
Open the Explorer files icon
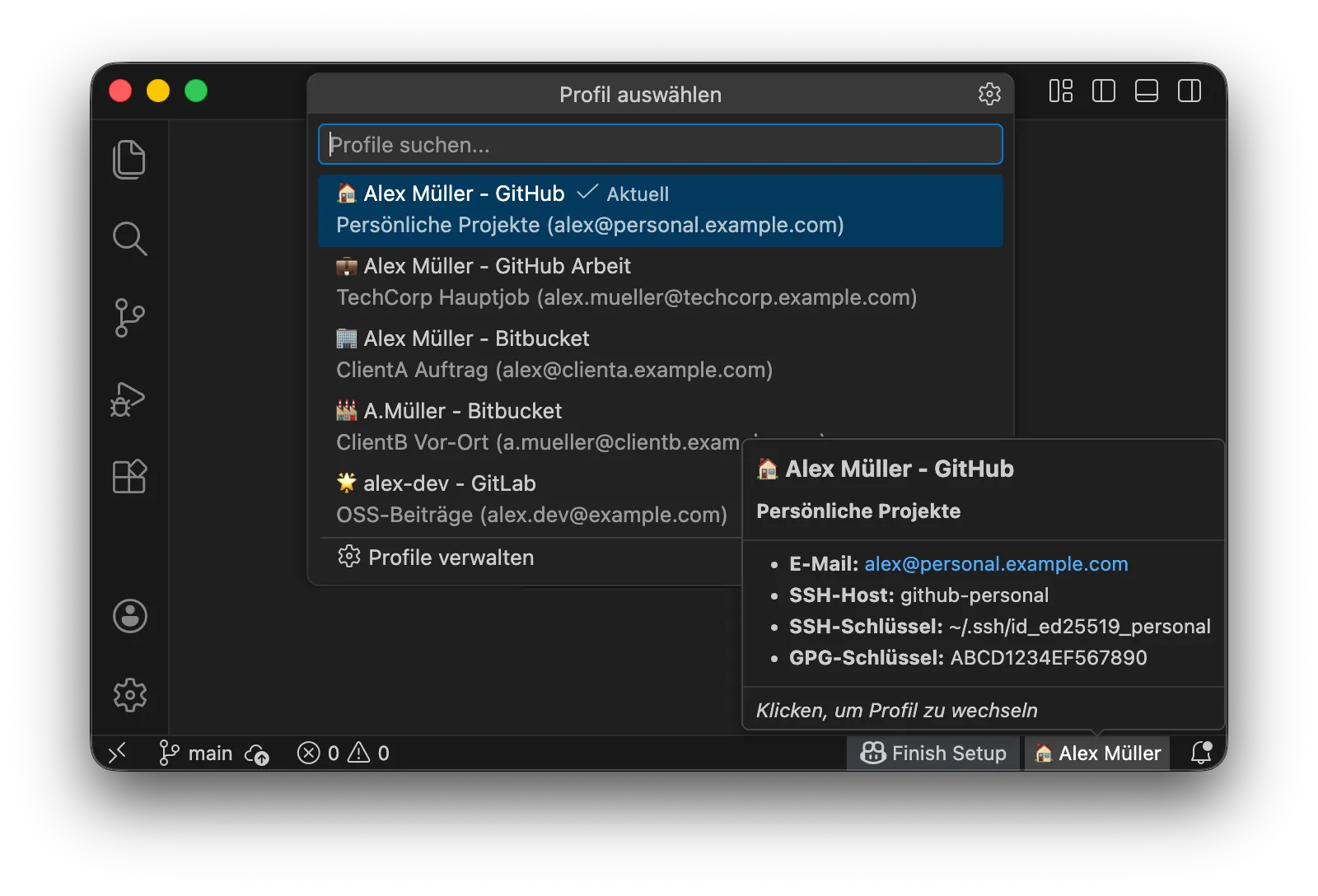point(129,159)
